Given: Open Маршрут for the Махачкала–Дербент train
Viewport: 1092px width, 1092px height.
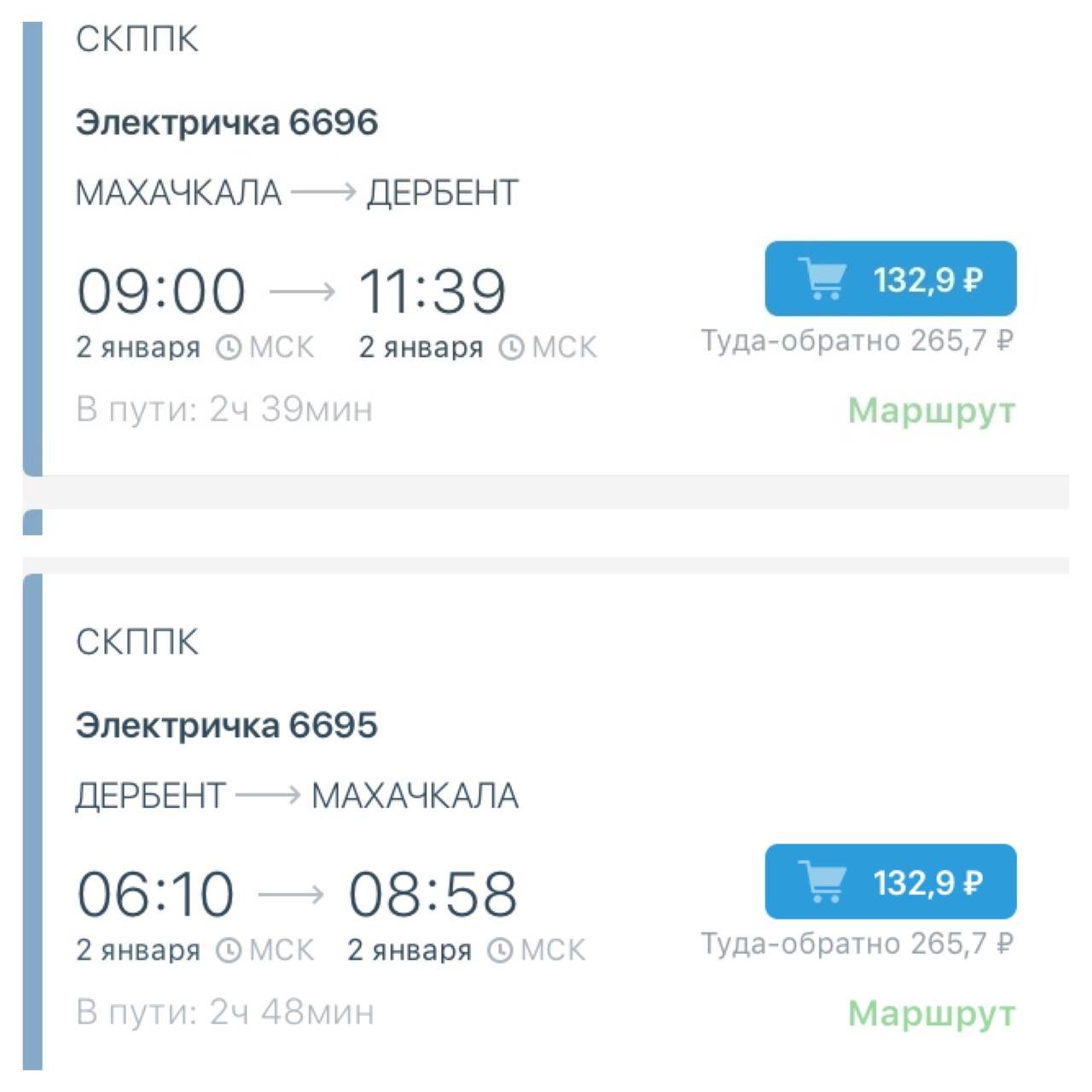Looking at the screenshot, I should 931,411.
